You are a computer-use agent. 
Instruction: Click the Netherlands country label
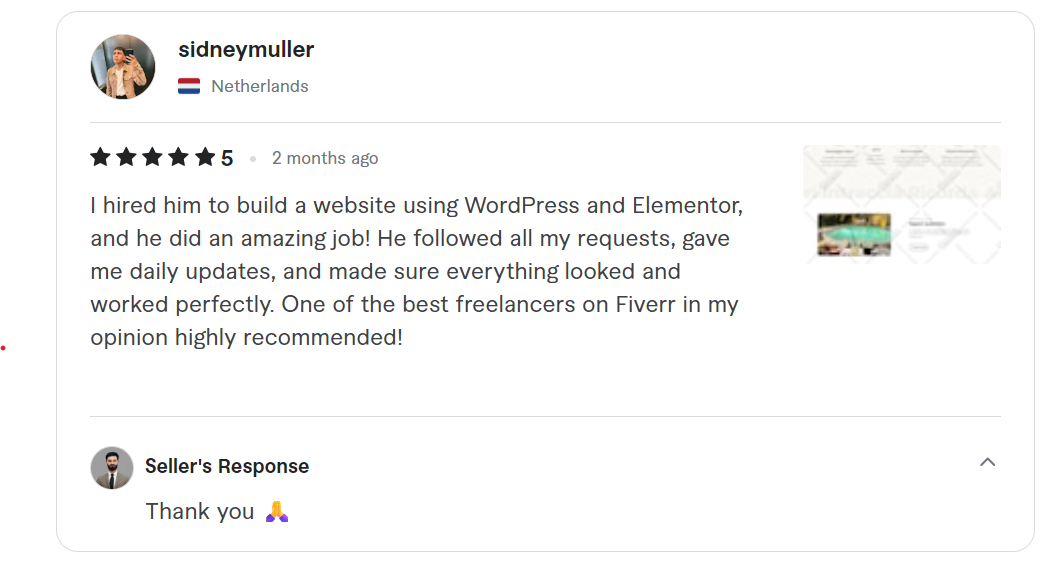pos(260,86)
